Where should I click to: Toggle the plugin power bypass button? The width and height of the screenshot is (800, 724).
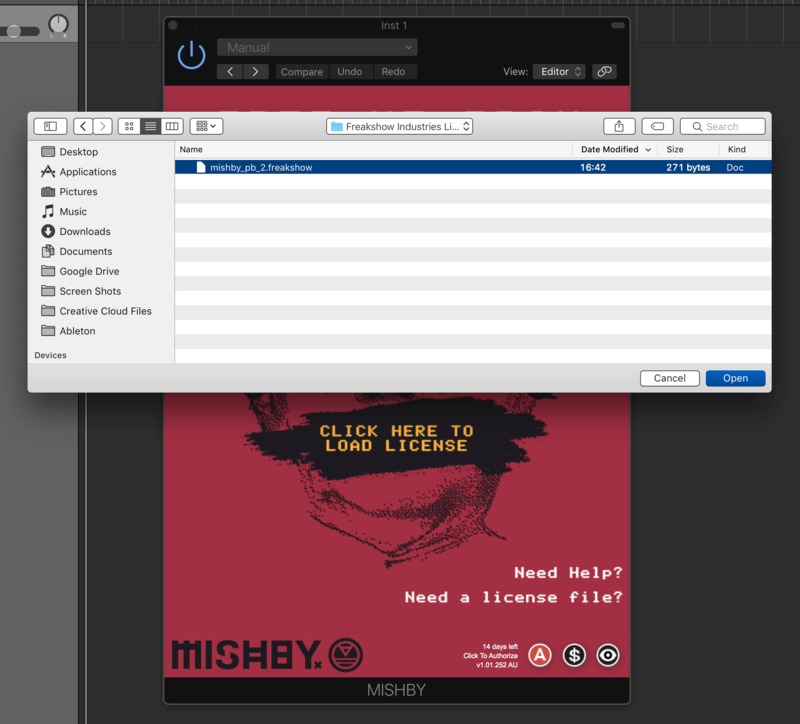pos(191,55)
